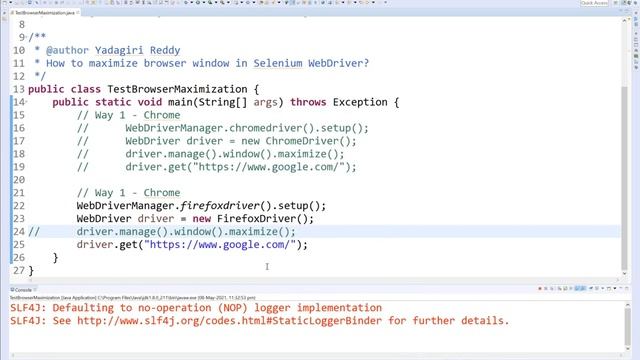Click the Display Selected Console icon
This screenshot has height=360, width=640.
point(596,289)
